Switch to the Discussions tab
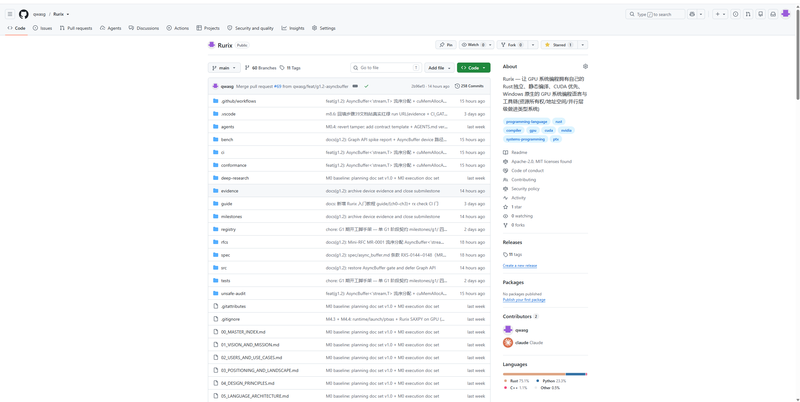 [144, 28]
